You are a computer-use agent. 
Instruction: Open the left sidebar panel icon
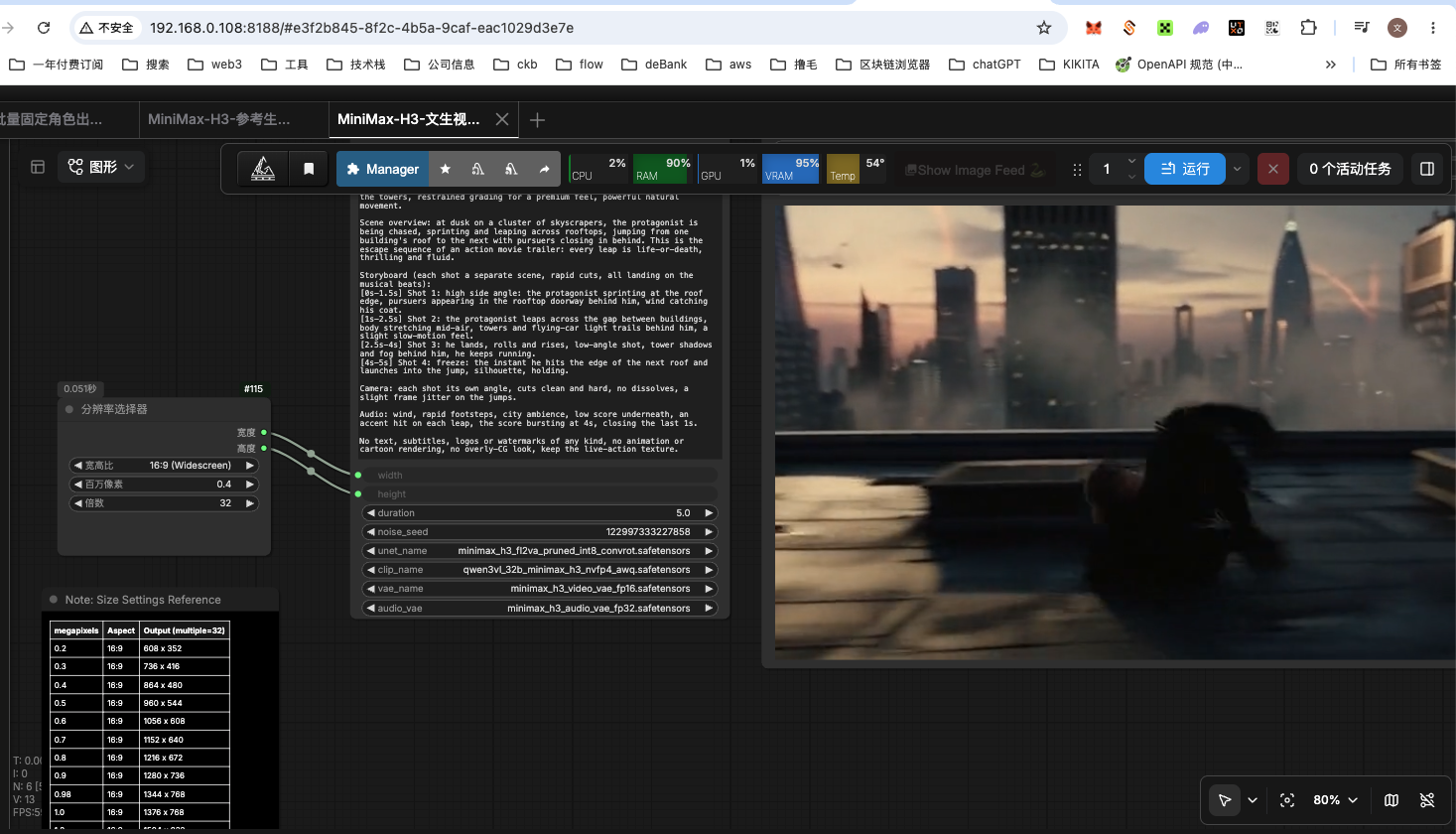click(x=38, y=167)
